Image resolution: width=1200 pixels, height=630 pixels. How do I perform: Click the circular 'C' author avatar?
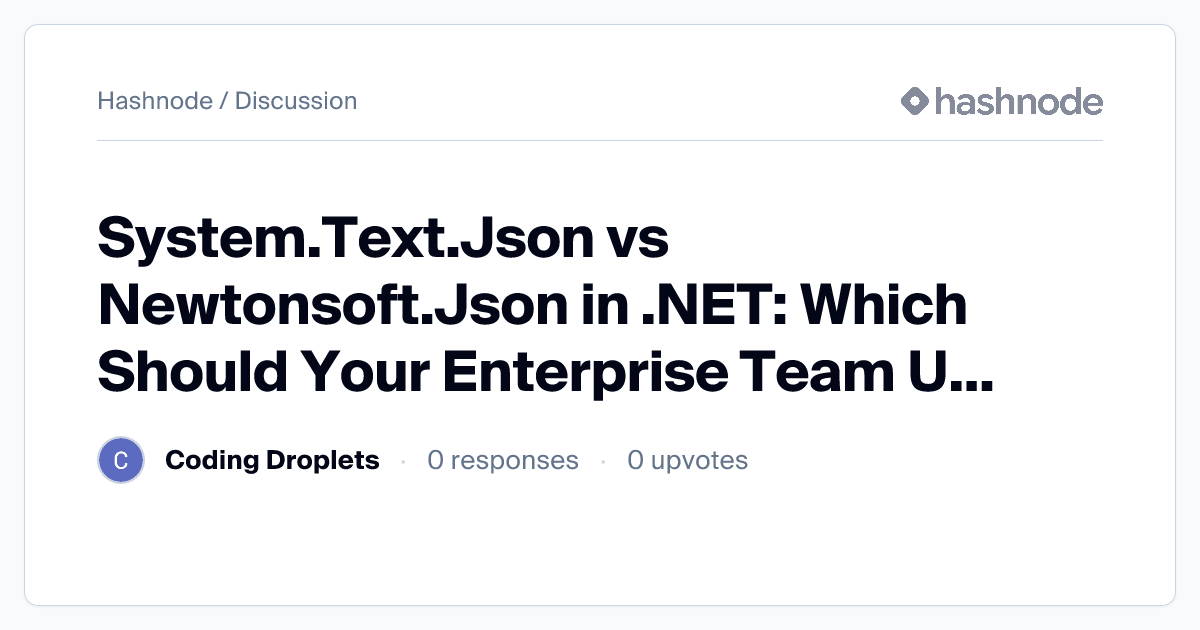click(x=121, y=461)
